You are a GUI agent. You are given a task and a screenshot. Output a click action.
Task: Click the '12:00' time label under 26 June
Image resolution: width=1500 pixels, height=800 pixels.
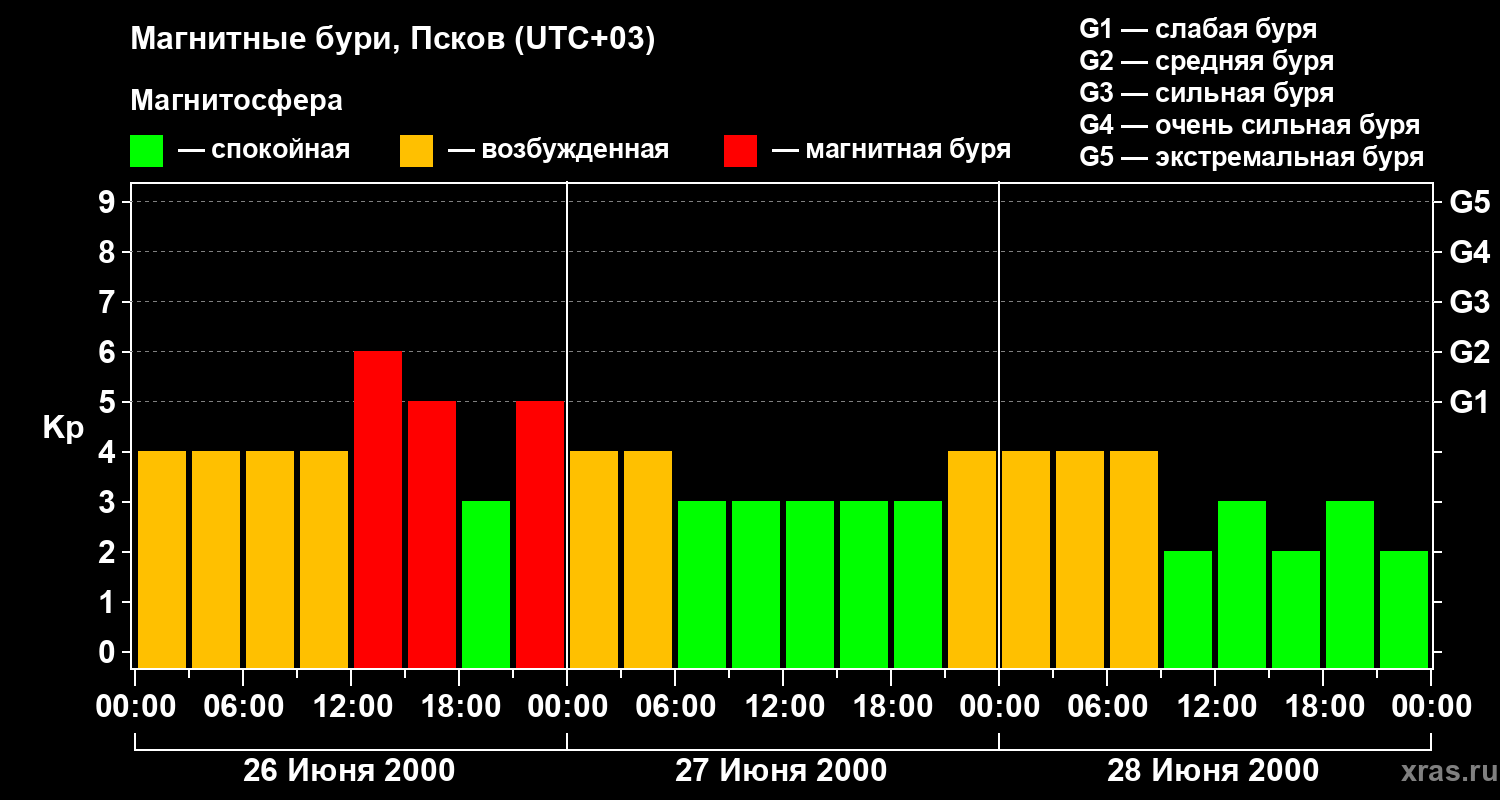pyautogui.click(x=351, y=707)
